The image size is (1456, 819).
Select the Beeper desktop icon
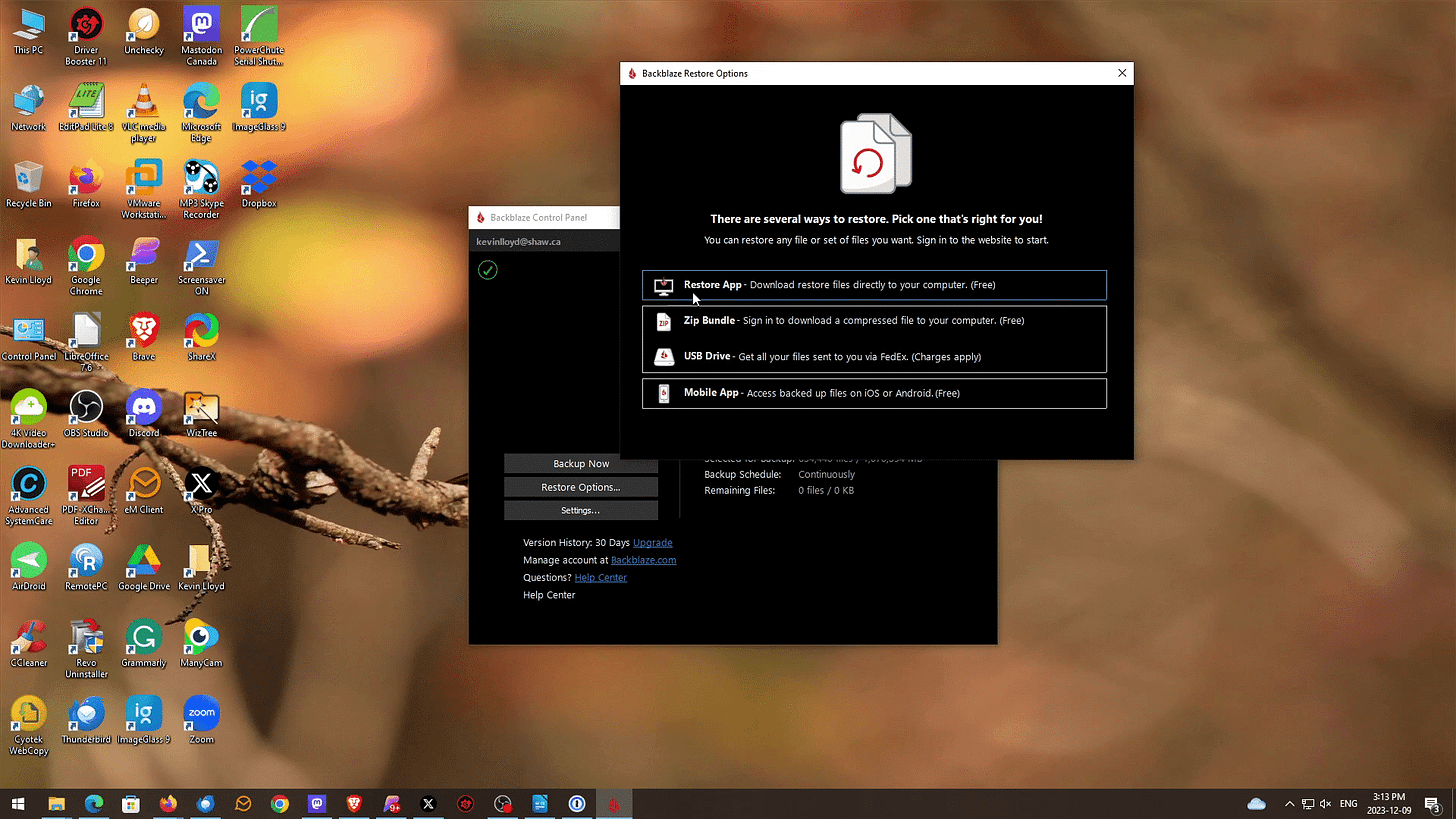coord(144,261)
